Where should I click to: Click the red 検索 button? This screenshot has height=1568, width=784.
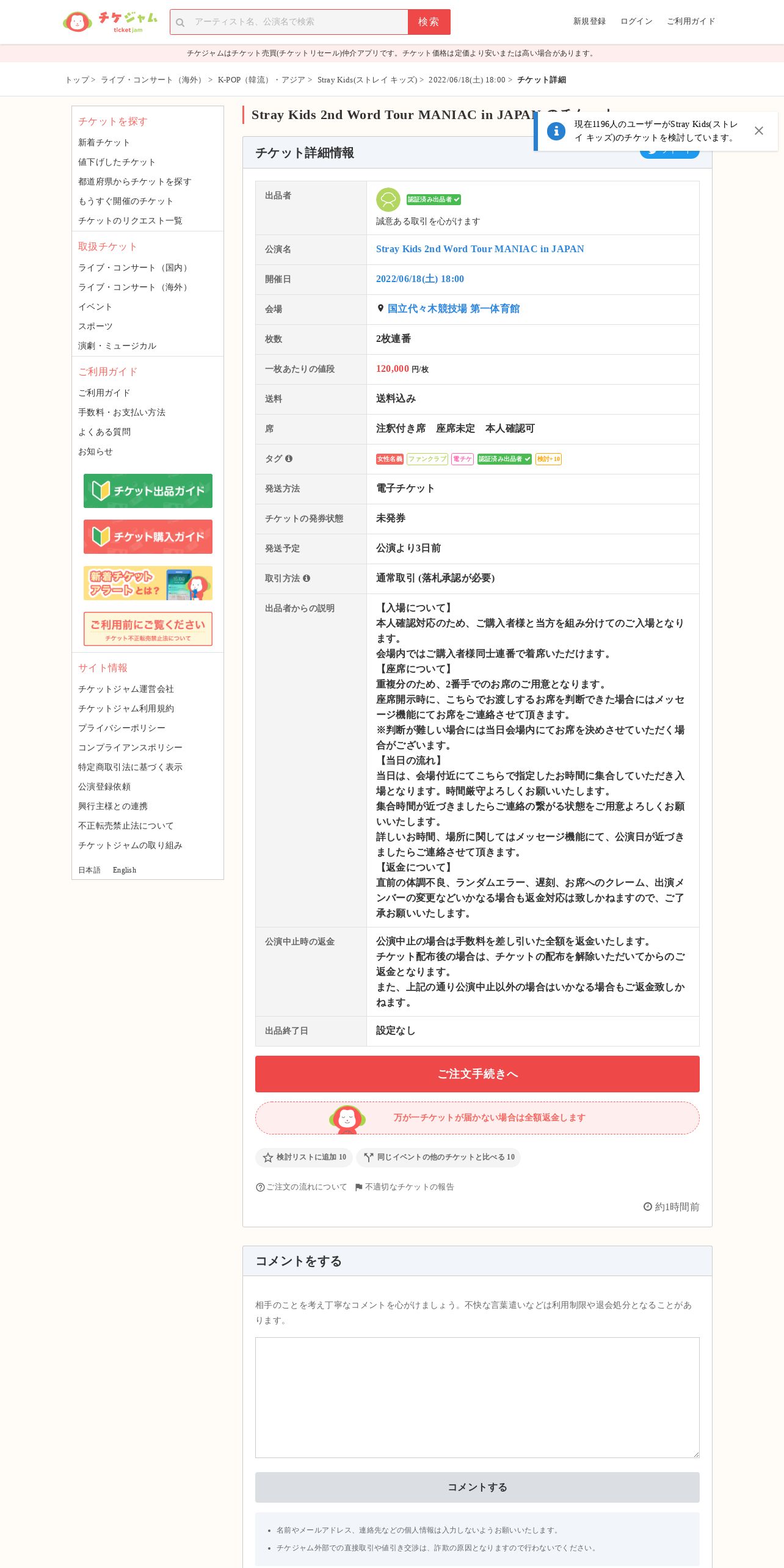click(x=429, y=22)
